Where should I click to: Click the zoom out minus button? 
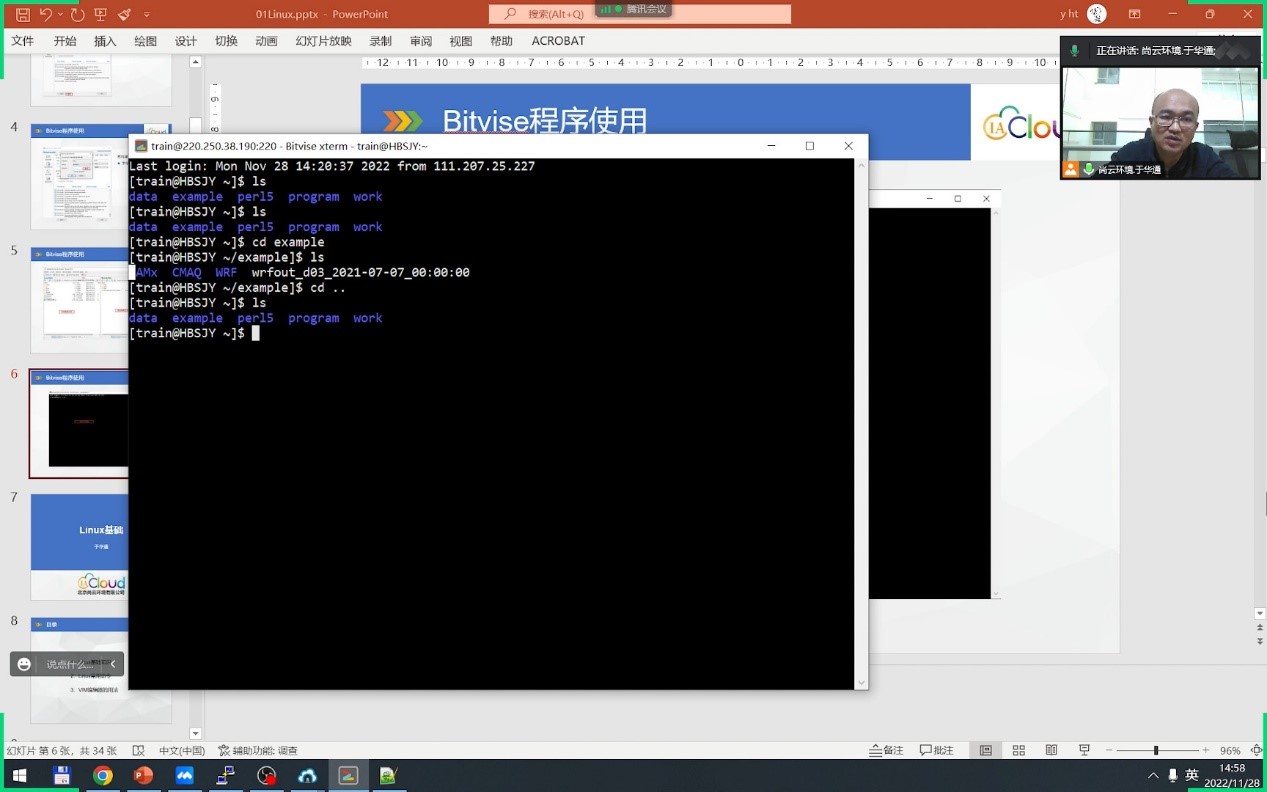click(x=1109, y=750)
